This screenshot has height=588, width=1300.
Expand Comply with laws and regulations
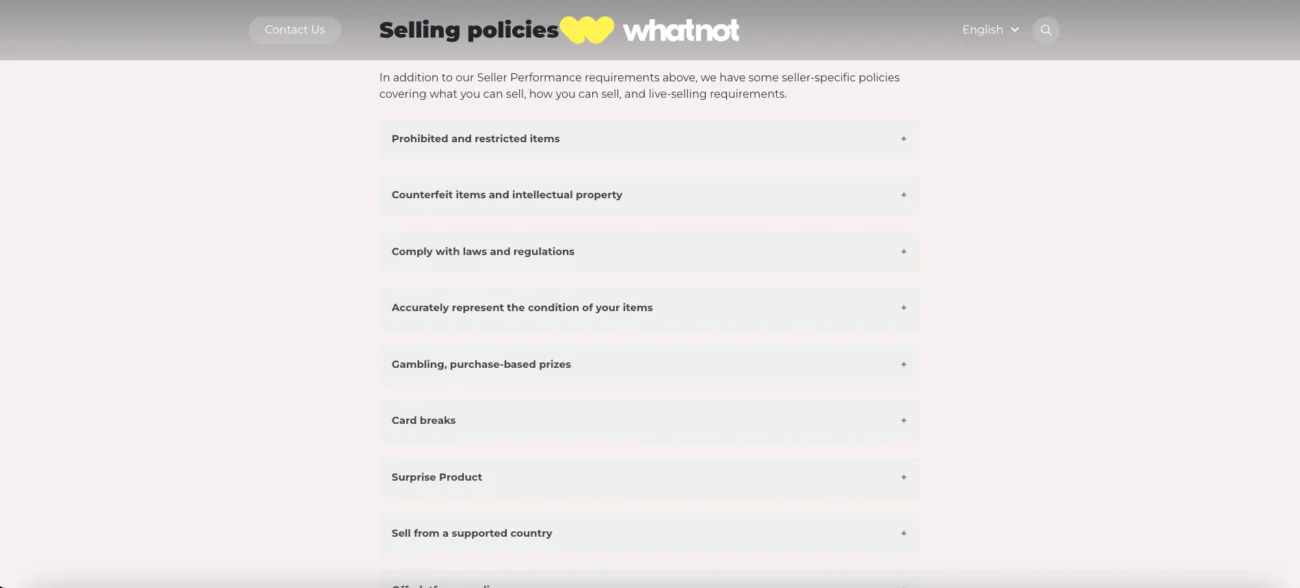tap(483, 252)
